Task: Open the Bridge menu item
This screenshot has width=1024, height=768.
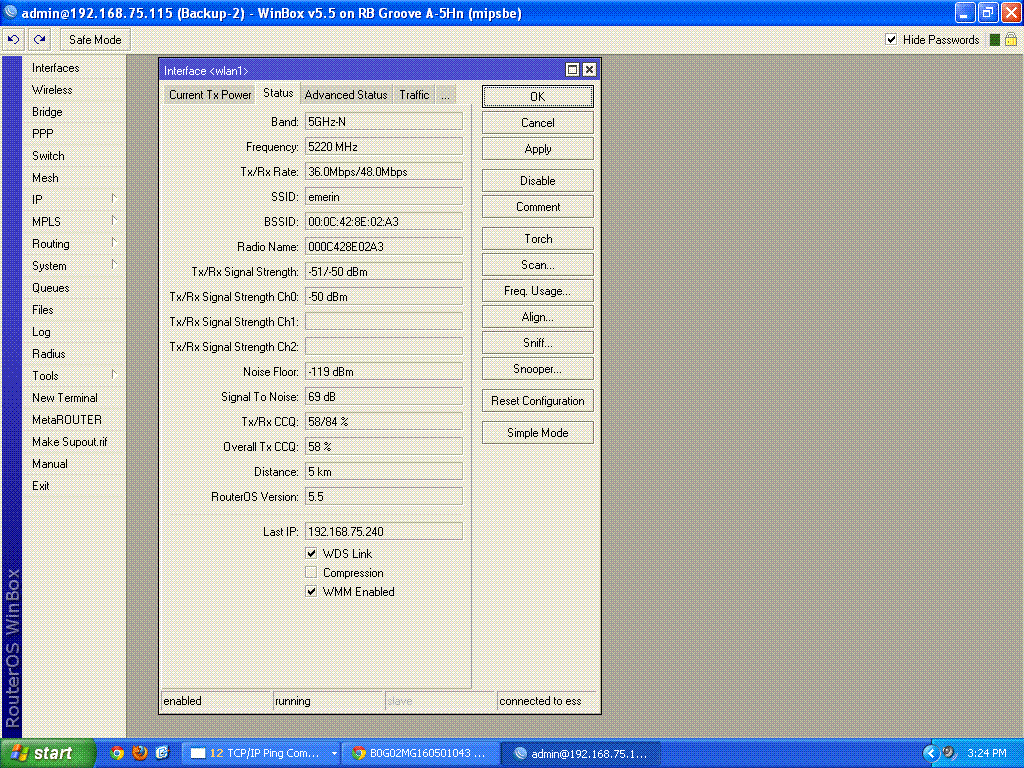Action: [47, 112]
